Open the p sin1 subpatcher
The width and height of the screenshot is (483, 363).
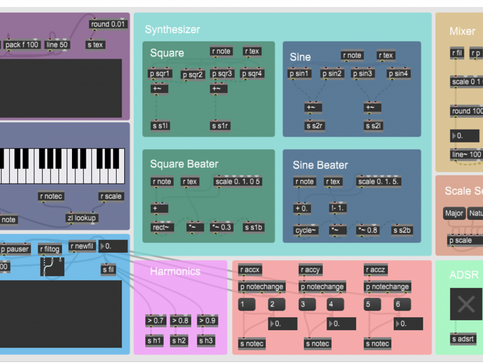(x=299, y=74)
